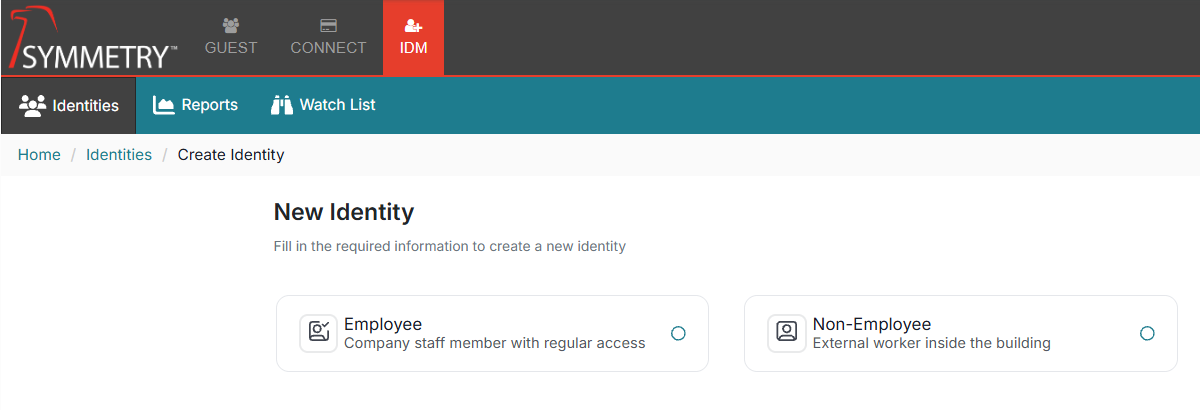
Task: Click the IDM add-person icon
Action: click(413, 26)
